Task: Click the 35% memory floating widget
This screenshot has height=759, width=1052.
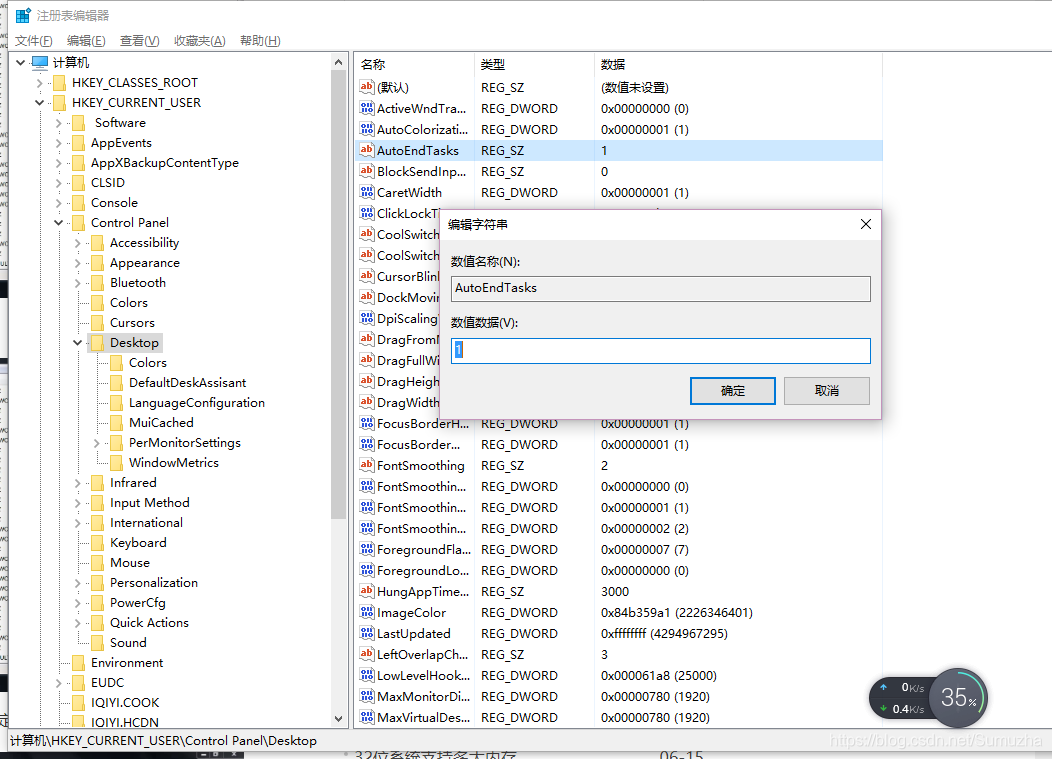Action: pyautogui.click(x=959, y=698)
